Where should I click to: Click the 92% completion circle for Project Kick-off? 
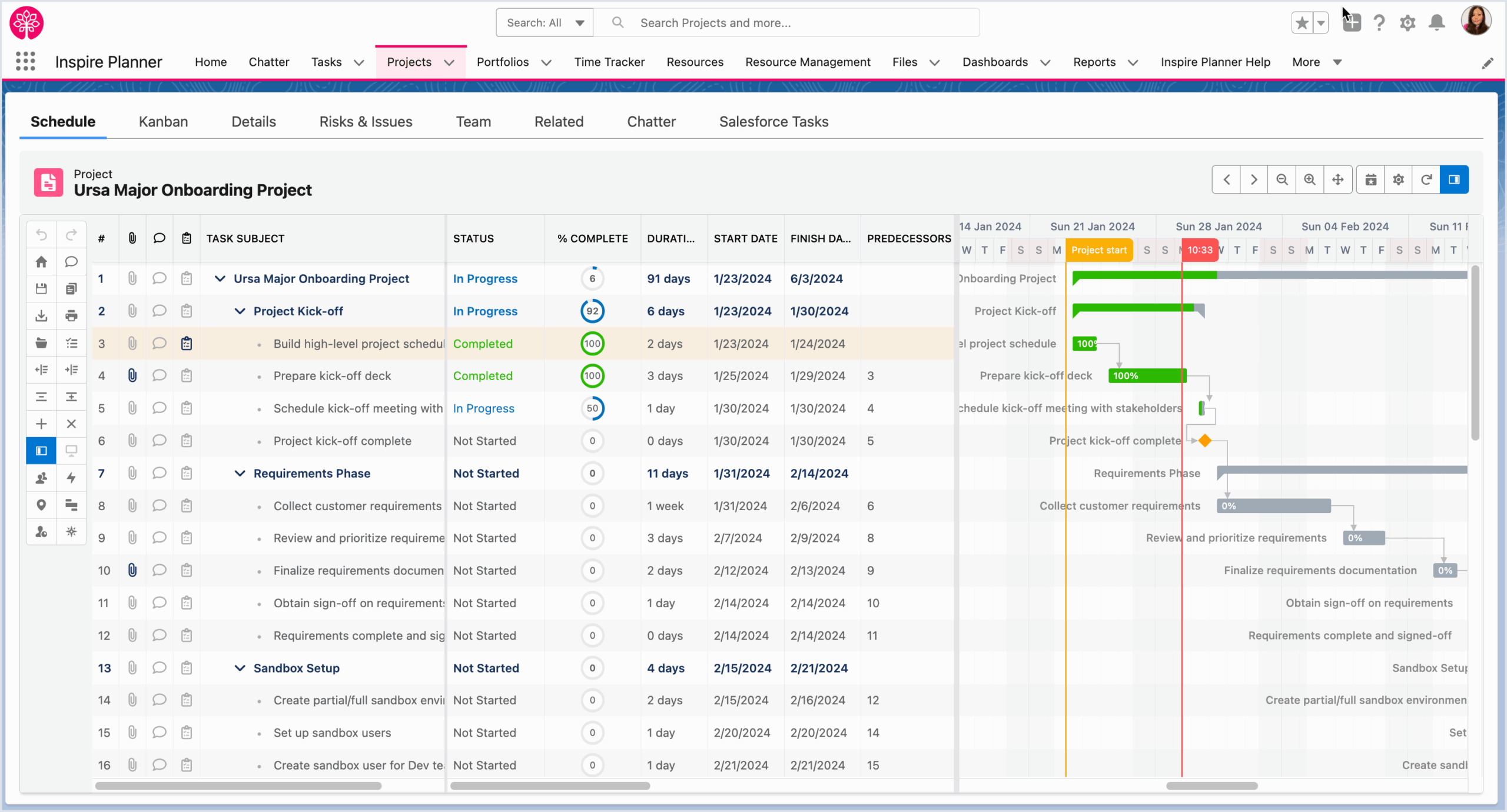(x=592, y=311)
